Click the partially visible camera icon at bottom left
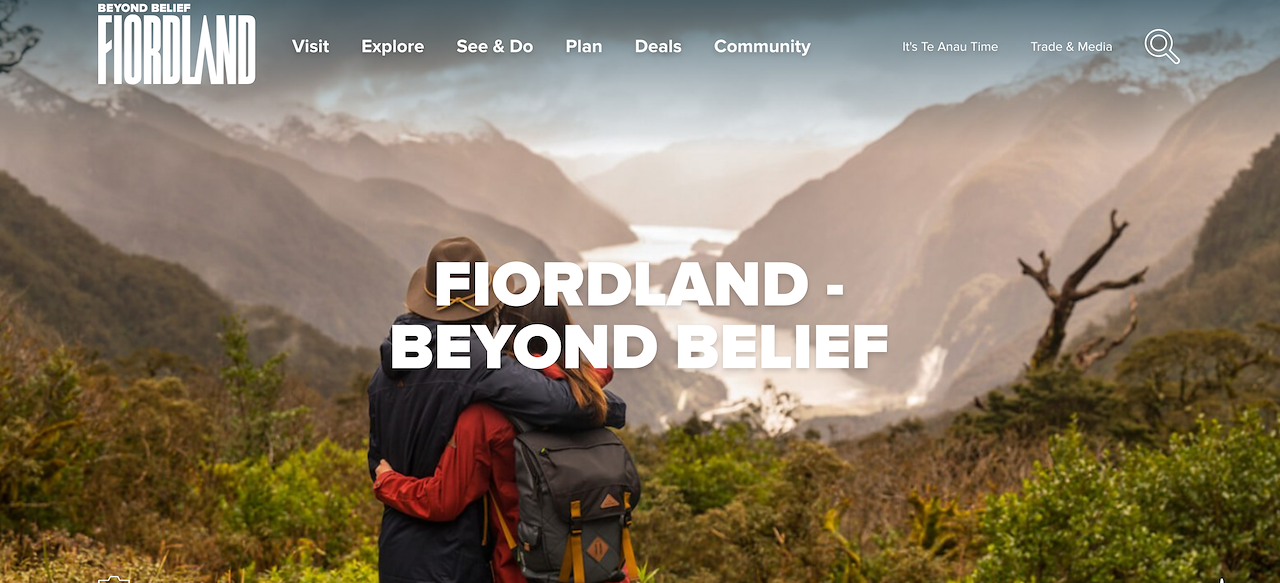Viewport: 1280px width, 583px height. tap(114, 579)
